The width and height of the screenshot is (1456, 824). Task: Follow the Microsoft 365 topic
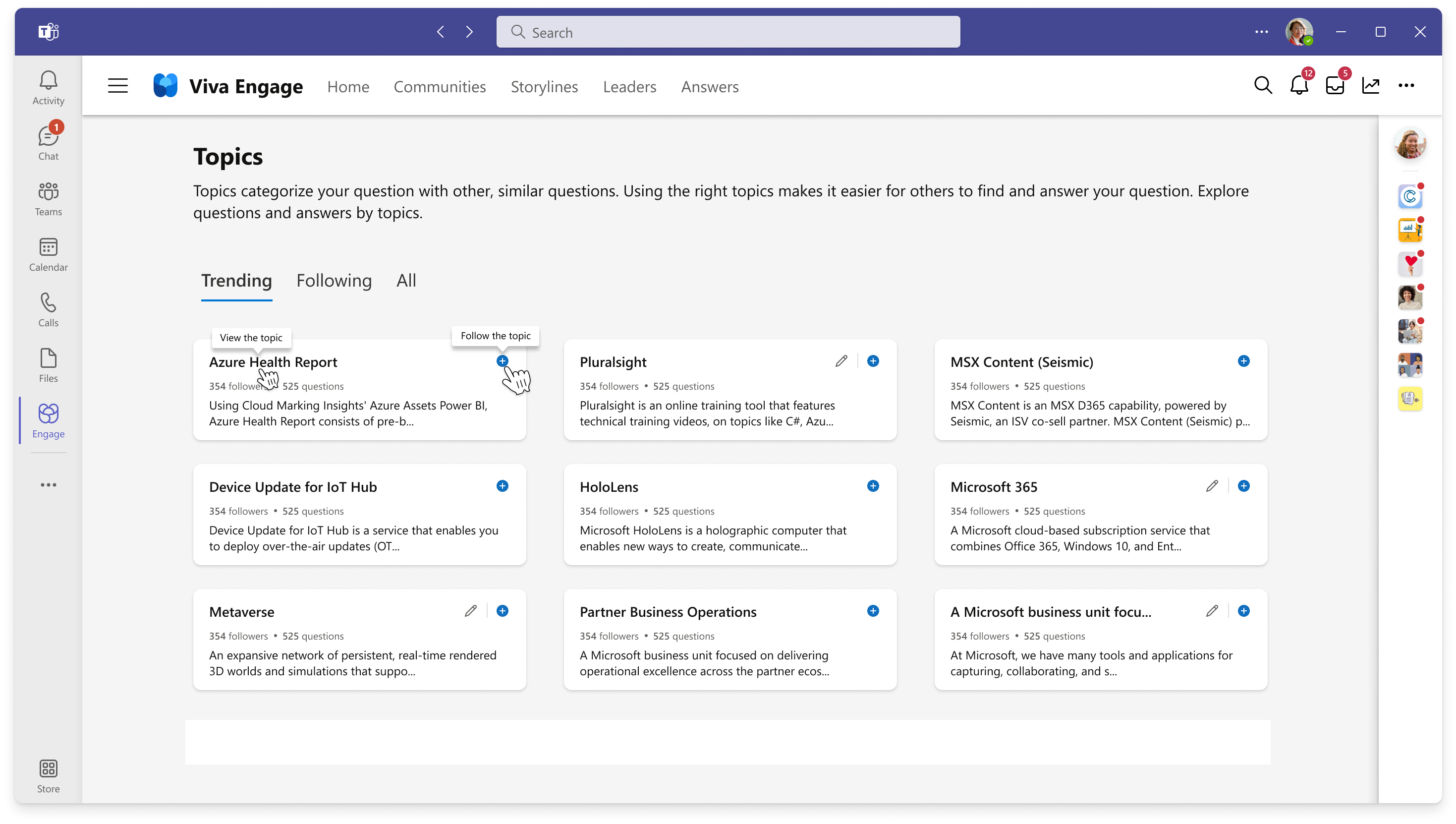point(1244,486)
